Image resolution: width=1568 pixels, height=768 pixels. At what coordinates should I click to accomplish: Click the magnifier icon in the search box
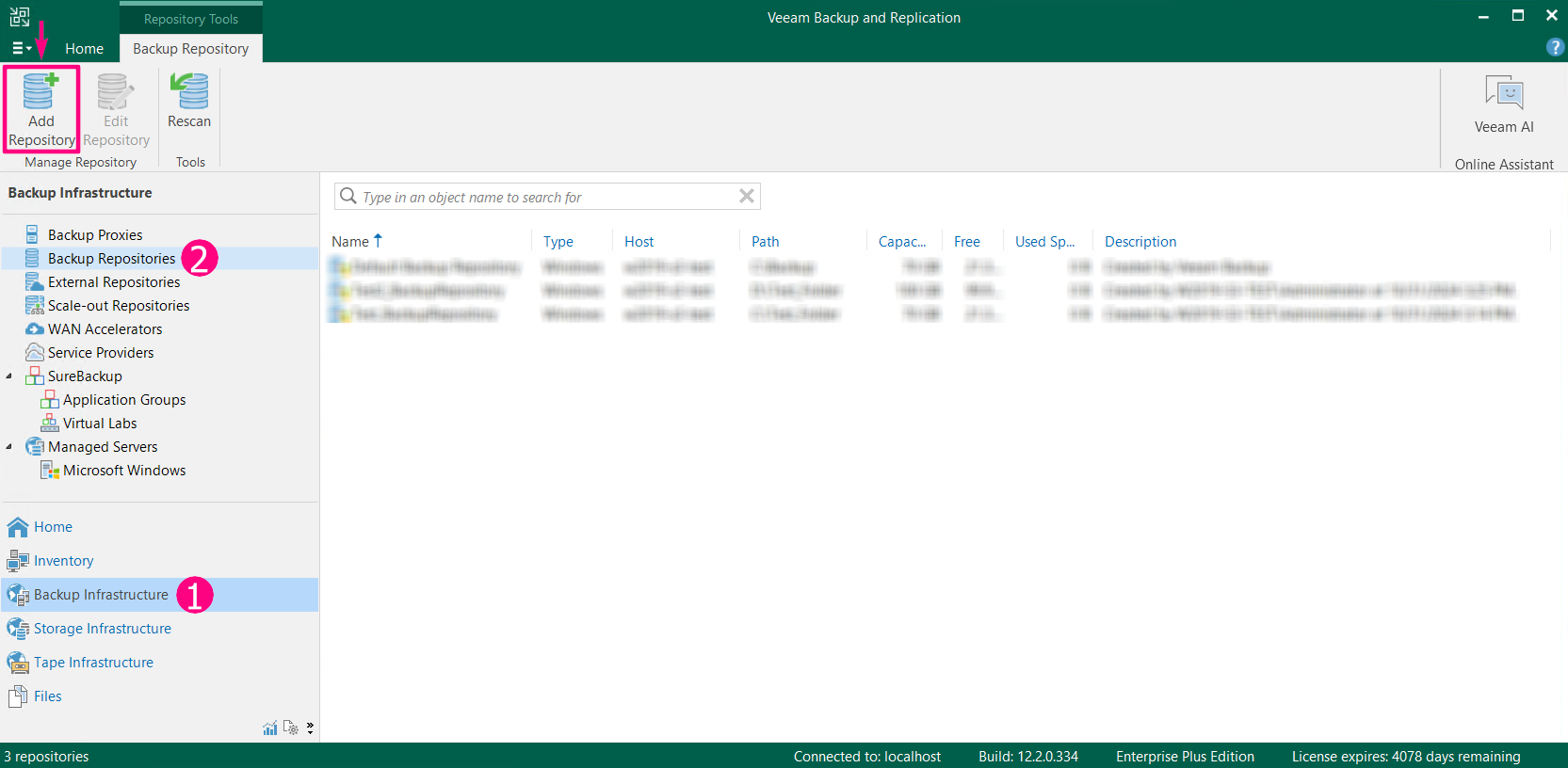[348, 196]
